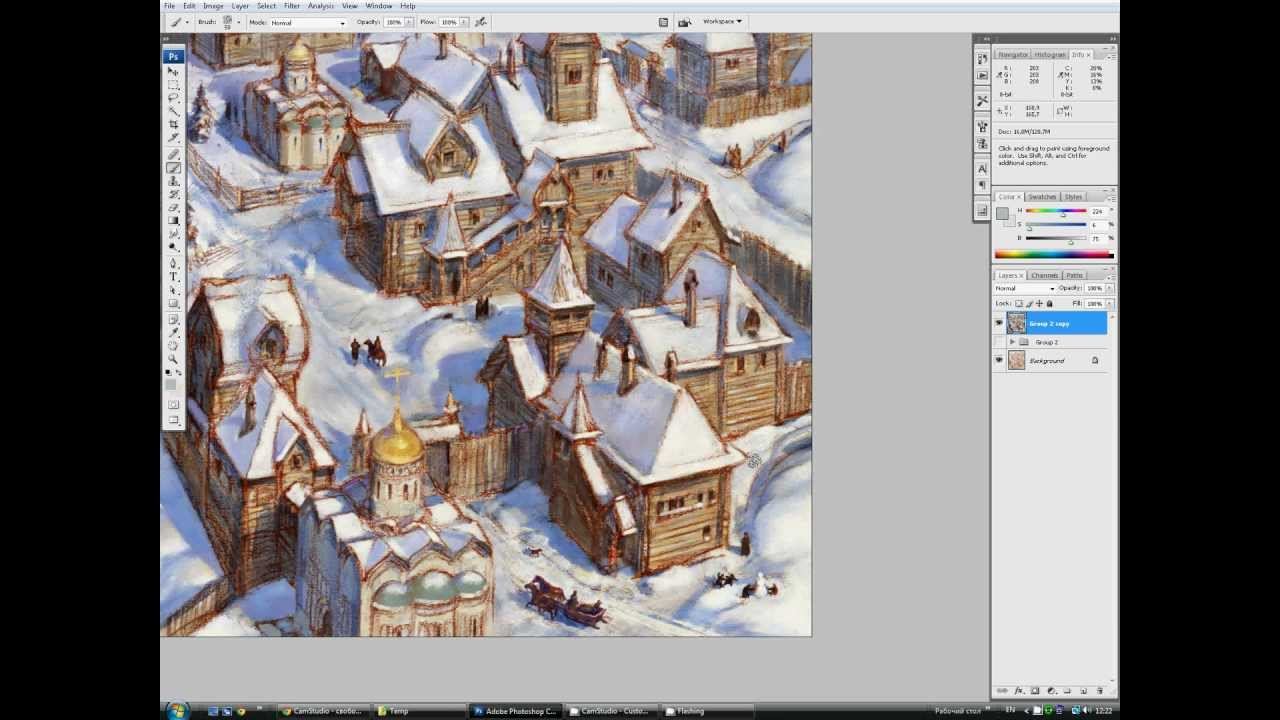The height and width of the screenshot is (720, 1280).
Task: Select the Horizontal Type tool
Action: point(173,276)
